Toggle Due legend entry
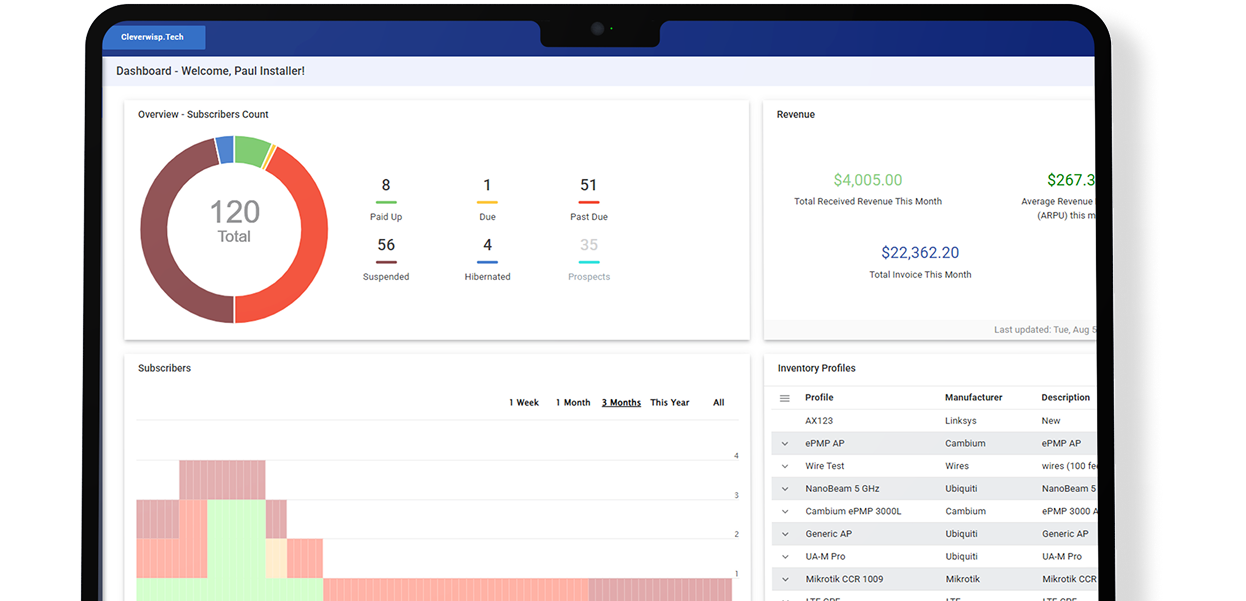This screenshot has width=1246, height=601. 487,200
